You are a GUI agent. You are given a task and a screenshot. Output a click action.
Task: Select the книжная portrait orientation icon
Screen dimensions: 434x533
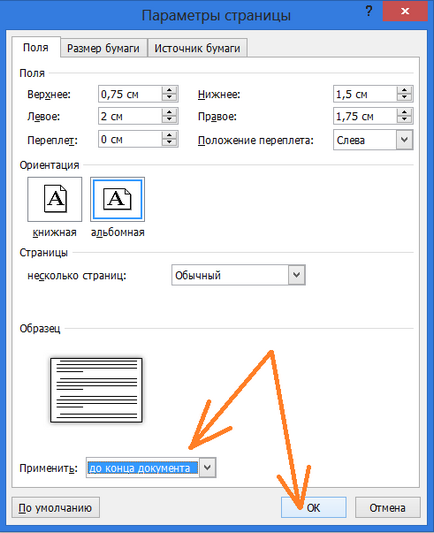[55, 199]
